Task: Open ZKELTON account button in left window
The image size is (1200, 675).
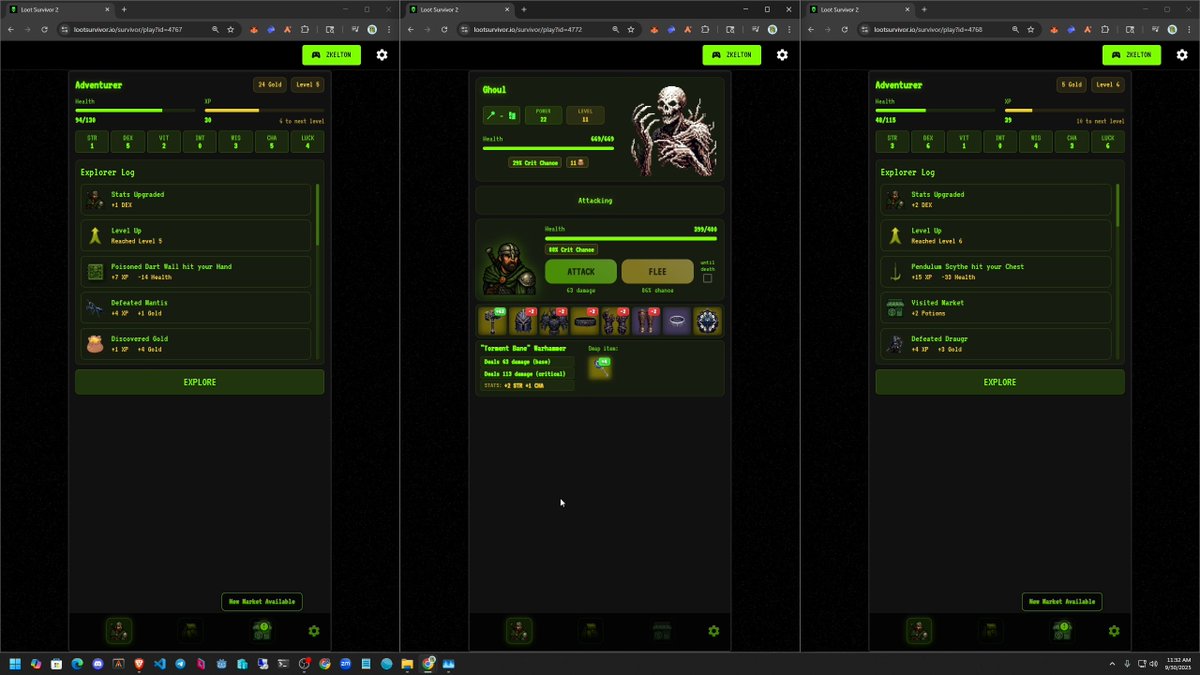Action: click(x=331, y=55)
